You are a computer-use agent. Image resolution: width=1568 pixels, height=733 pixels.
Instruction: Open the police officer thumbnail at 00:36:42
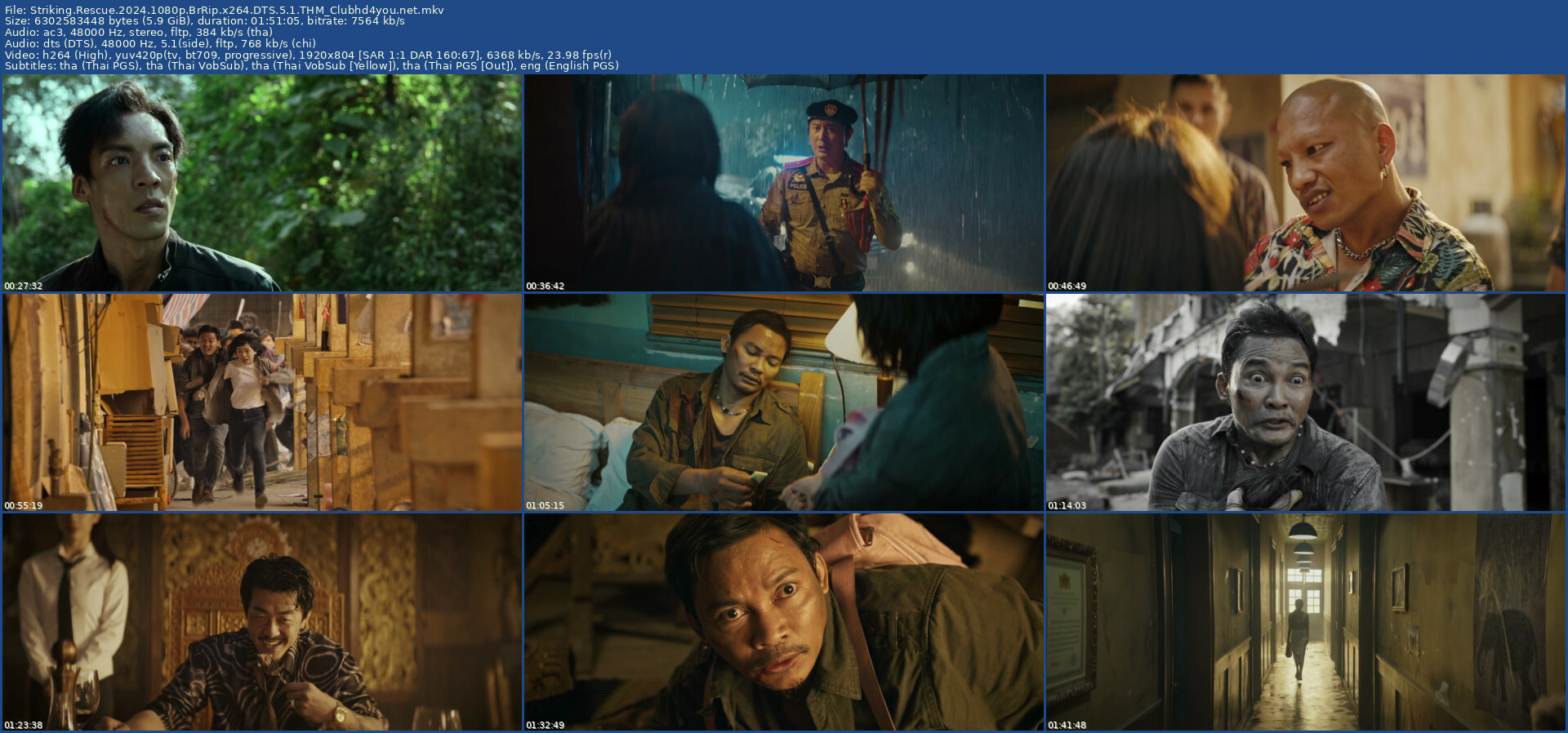[784, 183]
